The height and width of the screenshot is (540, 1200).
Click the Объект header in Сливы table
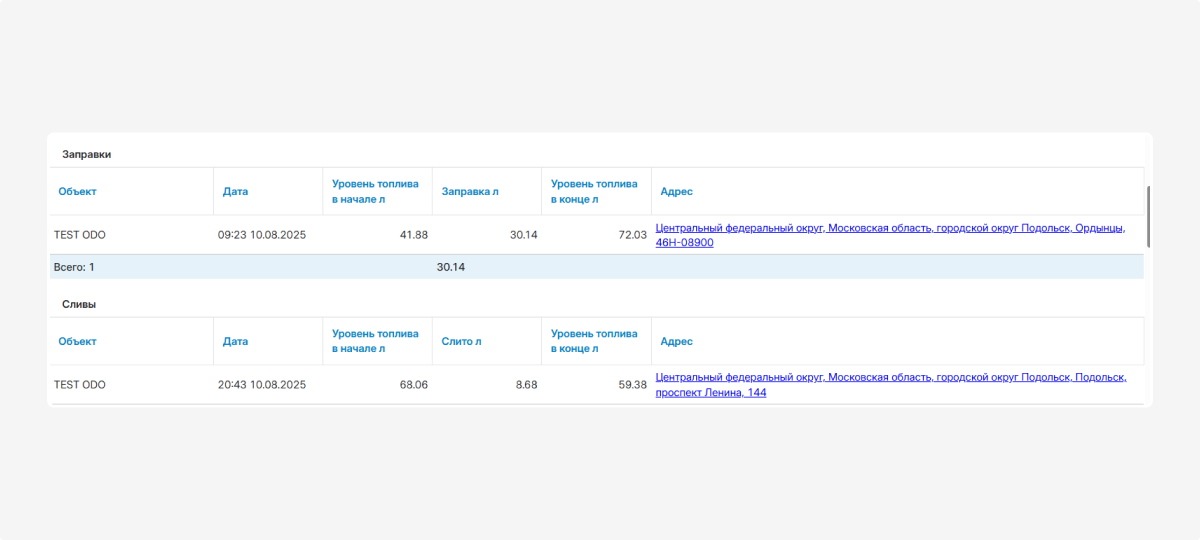point(77,341)
